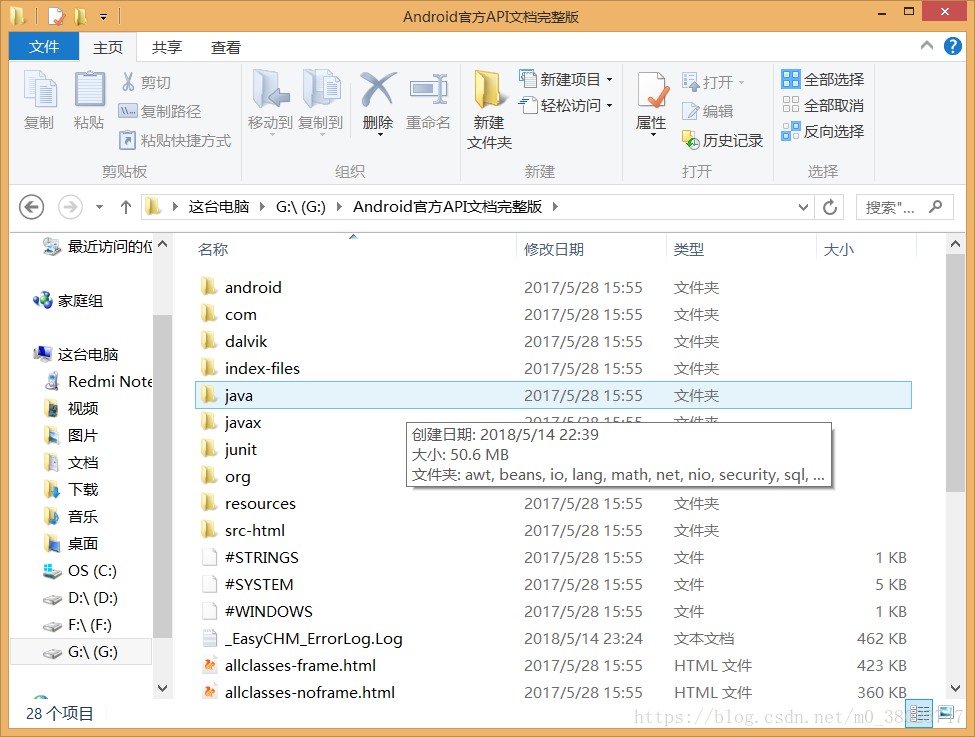Click the file list scrollbar down arrow
Viewport: 975px width, 737px height.
[x=956, y=688]
